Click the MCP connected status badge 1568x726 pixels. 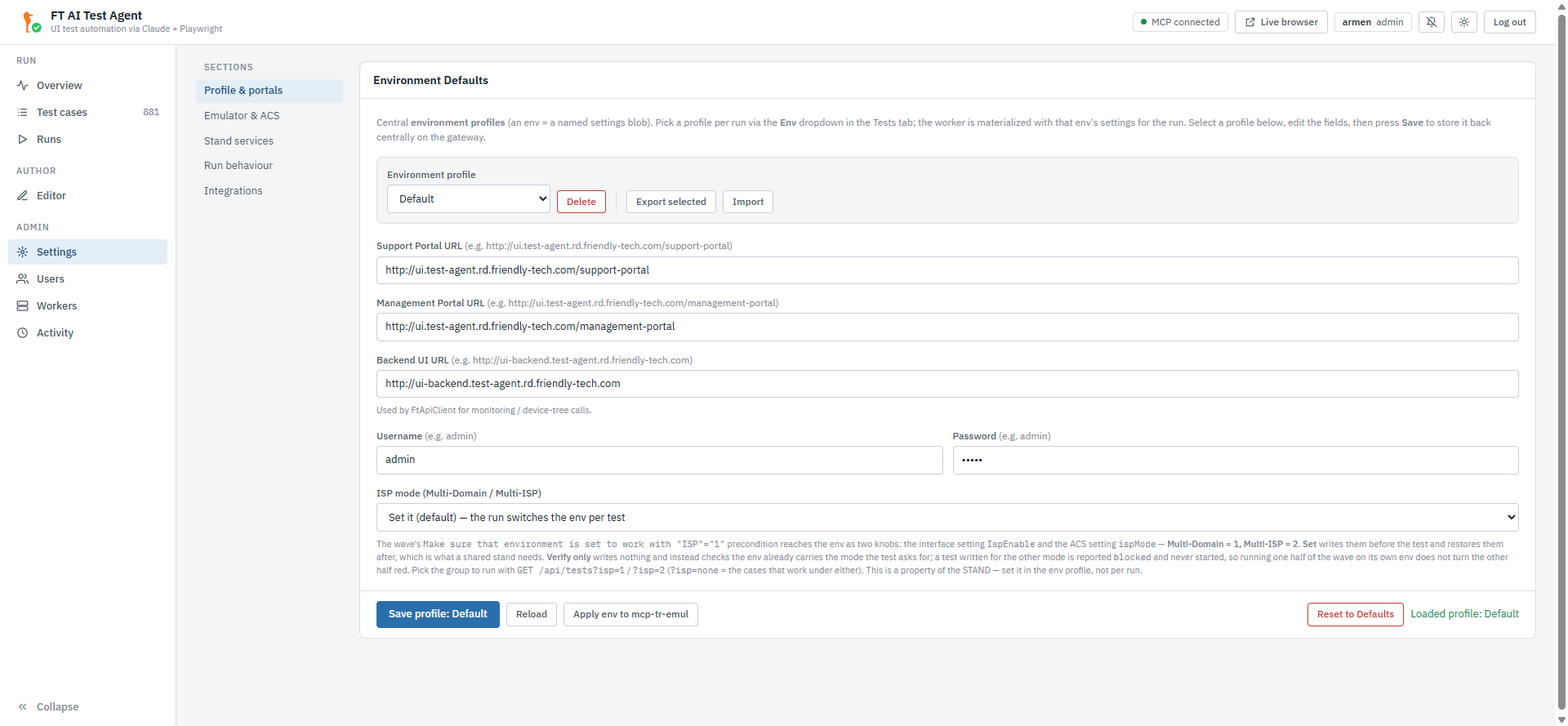pyautogui.click(x=1180, y=22)
